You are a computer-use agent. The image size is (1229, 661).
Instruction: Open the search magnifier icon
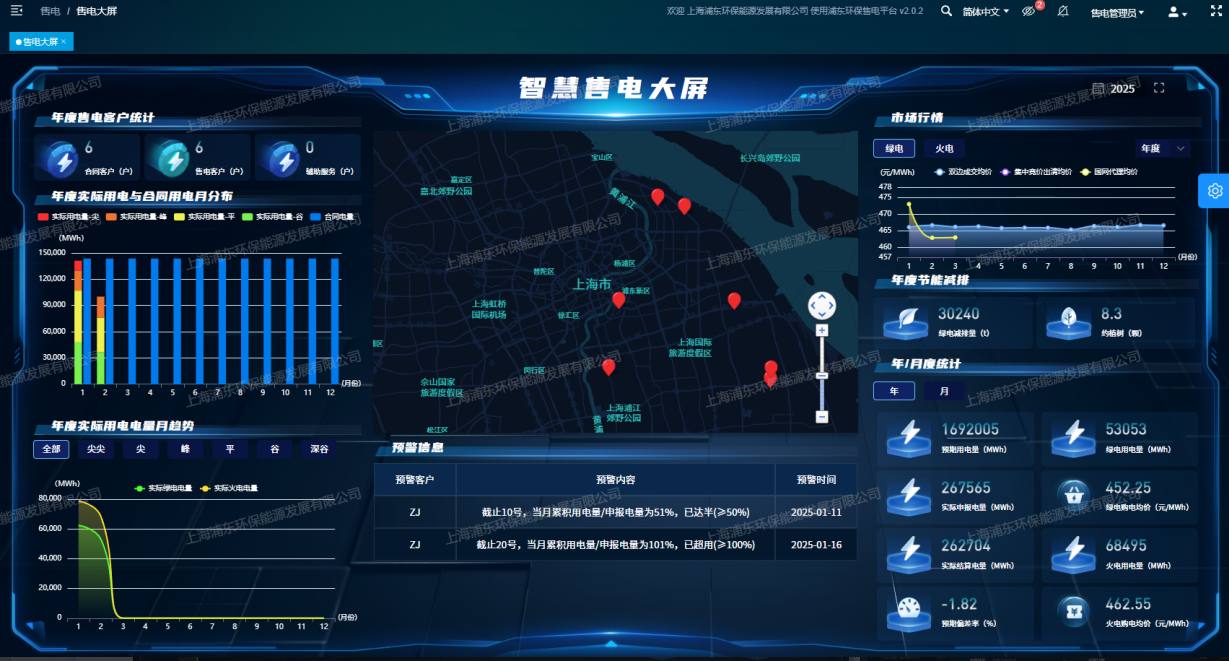point(946,11)
